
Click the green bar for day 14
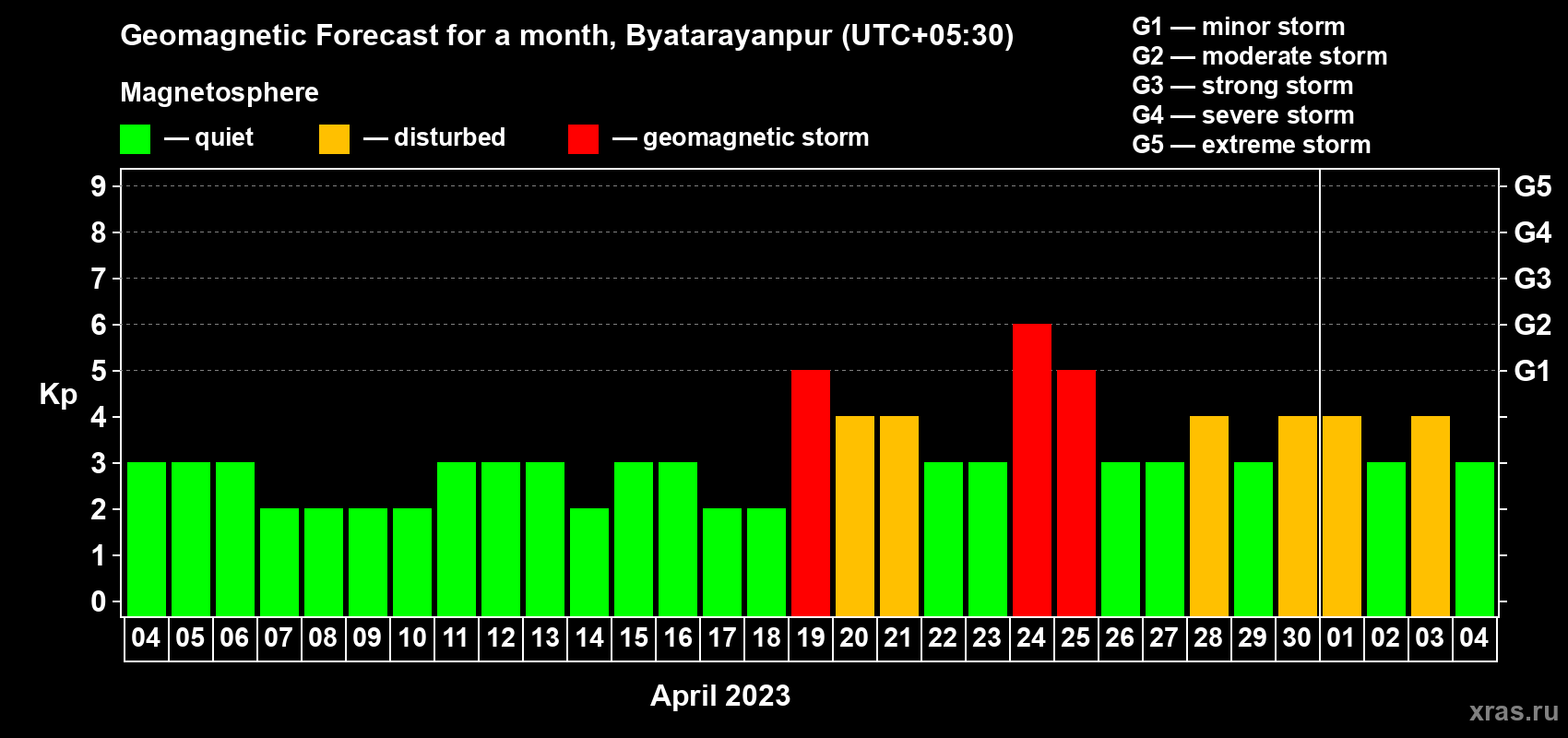tap(588, 562)
